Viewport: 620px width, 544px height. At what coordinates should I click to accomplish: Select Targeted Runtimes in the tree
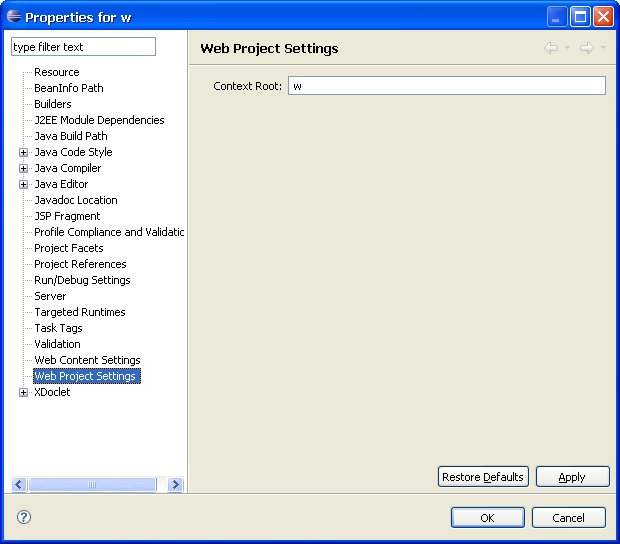point(80,312)
